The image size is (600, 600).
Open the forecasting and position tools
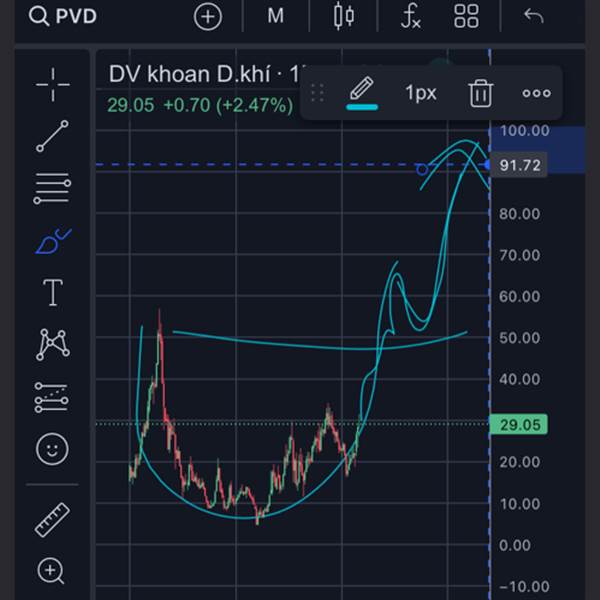[x=52, y=397]
